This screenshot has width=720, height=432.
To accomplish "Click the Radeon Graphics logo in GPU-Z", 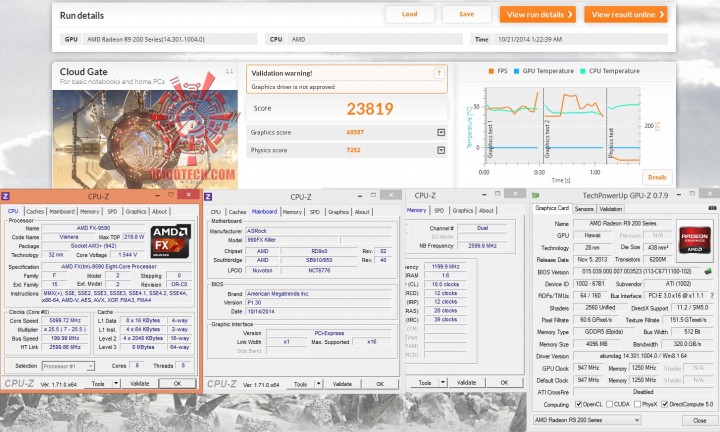I will coord(695,238).
